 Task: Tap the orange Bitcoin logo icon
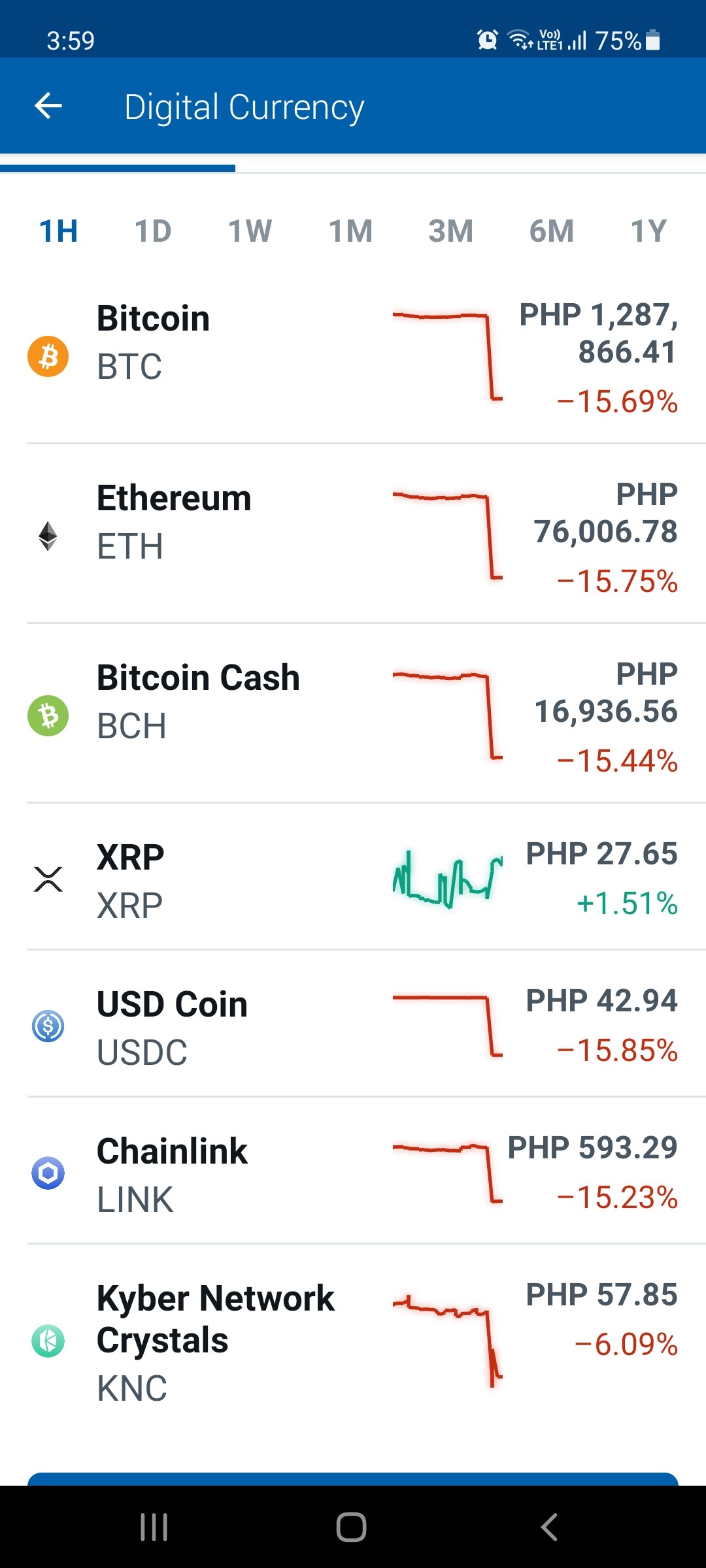pos(48,357)
